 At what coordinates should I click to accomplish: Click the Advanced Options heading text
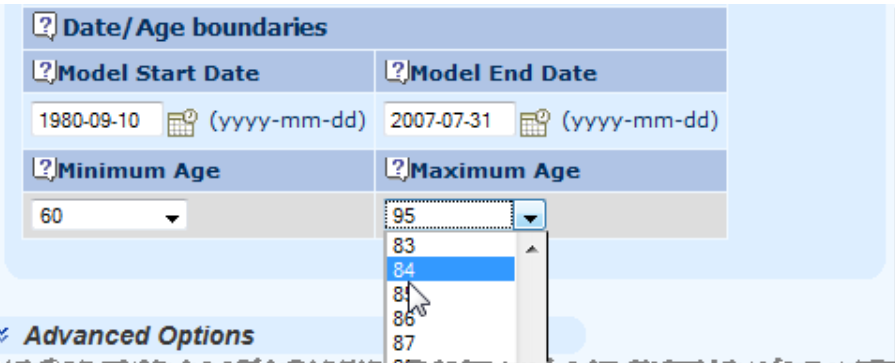coord(139,336)
